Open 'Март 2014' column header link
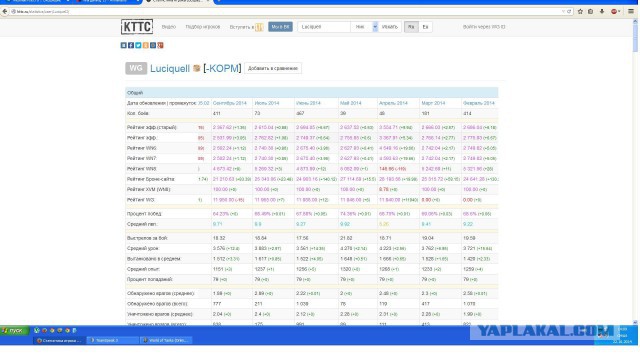 point(433,103)
